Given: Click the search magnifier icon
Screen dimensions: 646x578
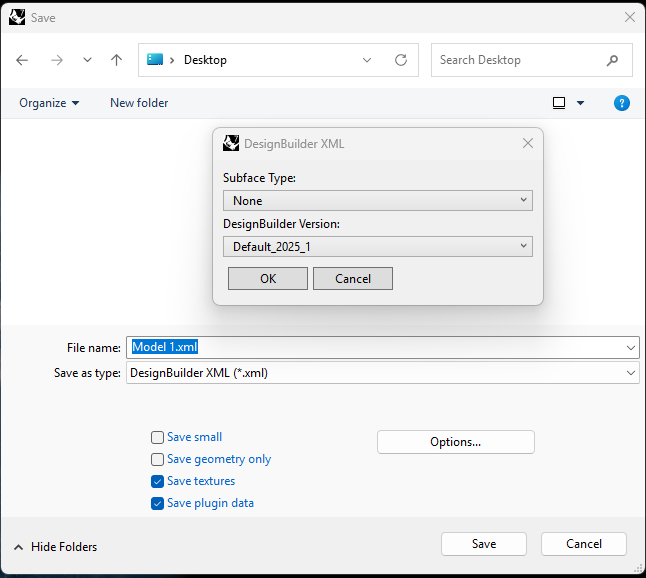Looking at the screenshot, I should click(x=612, y=60).
